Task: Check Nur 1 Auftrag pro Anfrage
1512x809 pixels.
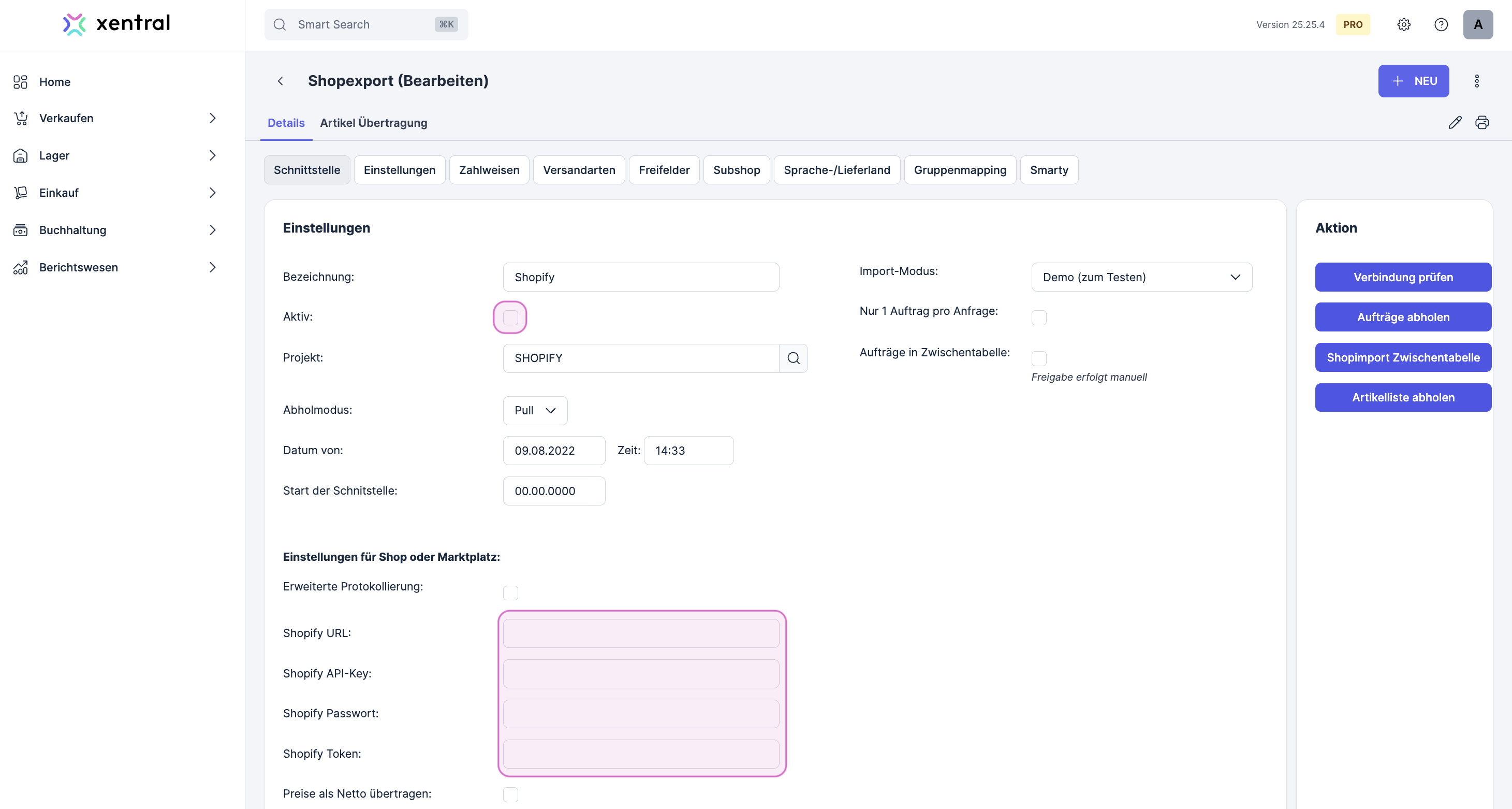Action: pos(1038,317)
